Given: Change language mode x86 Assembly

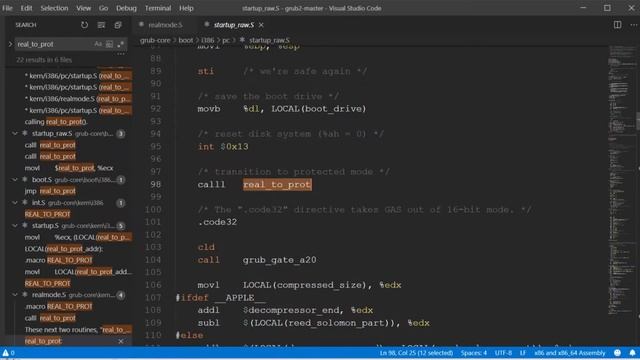Looking at the screenshot, I should [570, 353].
